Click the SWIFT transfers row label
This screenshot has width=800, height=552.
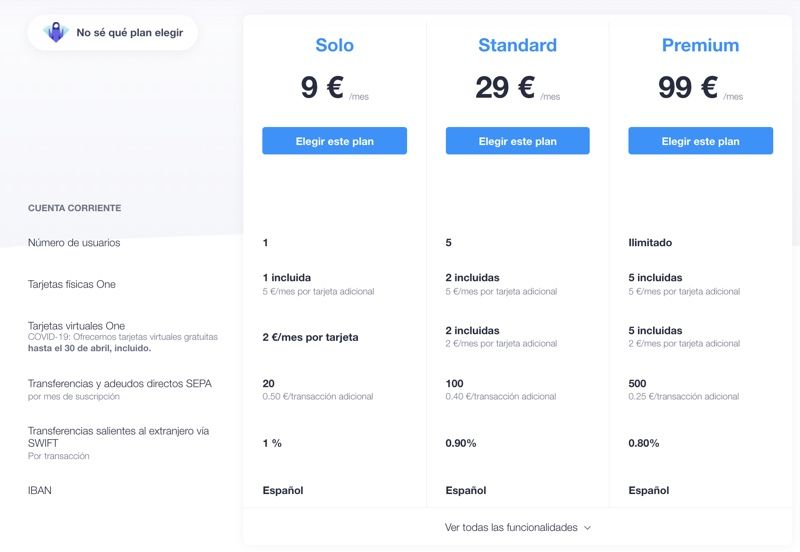tap(118, 437)
